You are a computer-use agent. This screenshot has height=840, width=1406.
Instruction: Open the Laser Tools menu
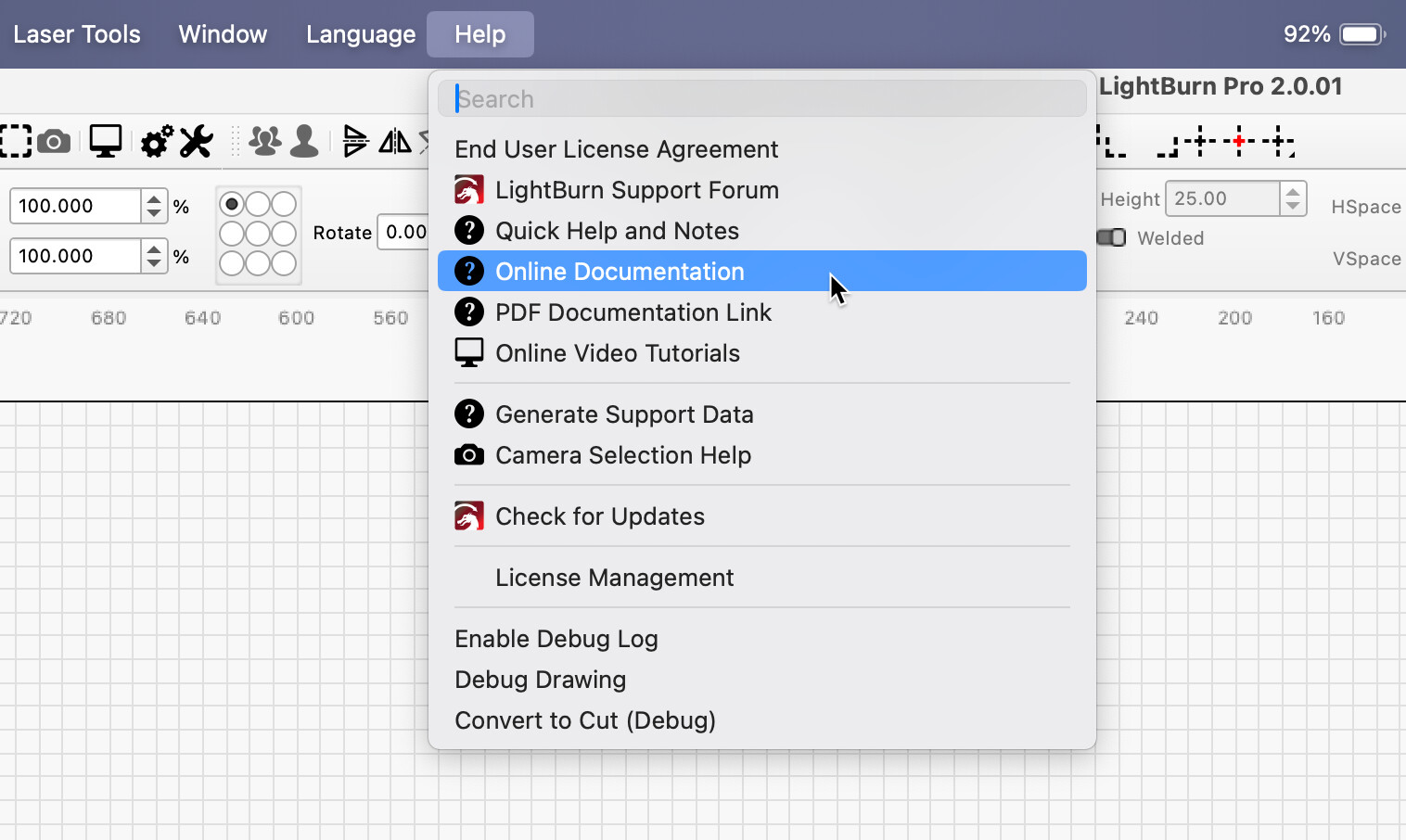click(77, 33)
